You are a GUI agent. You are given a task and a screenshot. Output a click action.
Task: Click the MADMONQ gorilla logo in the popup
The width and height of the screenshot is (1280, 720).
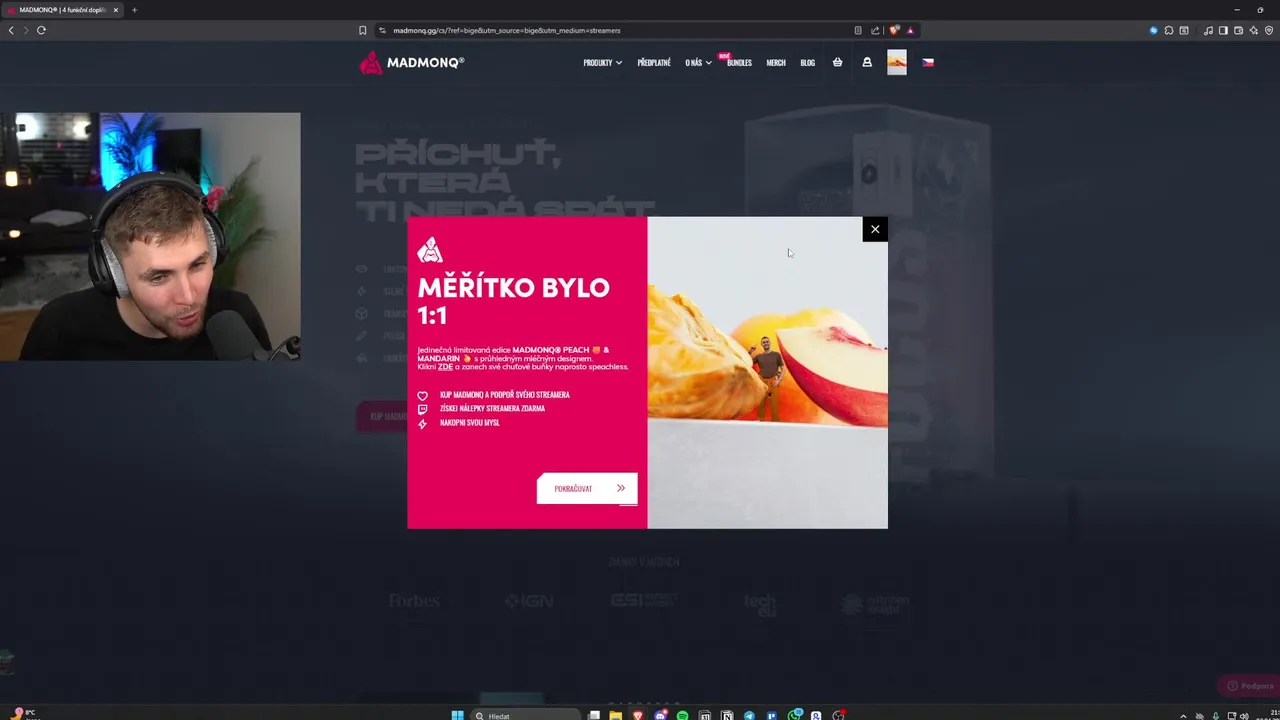[430, 249]
